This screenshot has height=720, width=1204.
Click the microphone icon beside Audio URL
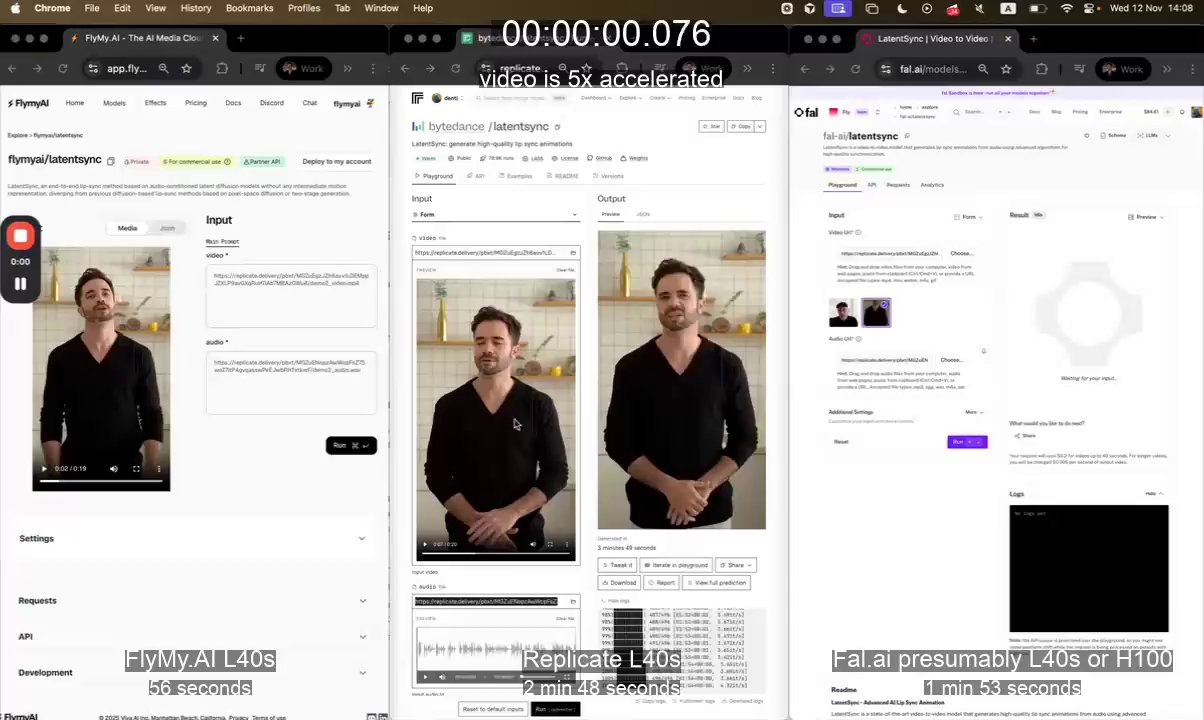click(983, 352)
